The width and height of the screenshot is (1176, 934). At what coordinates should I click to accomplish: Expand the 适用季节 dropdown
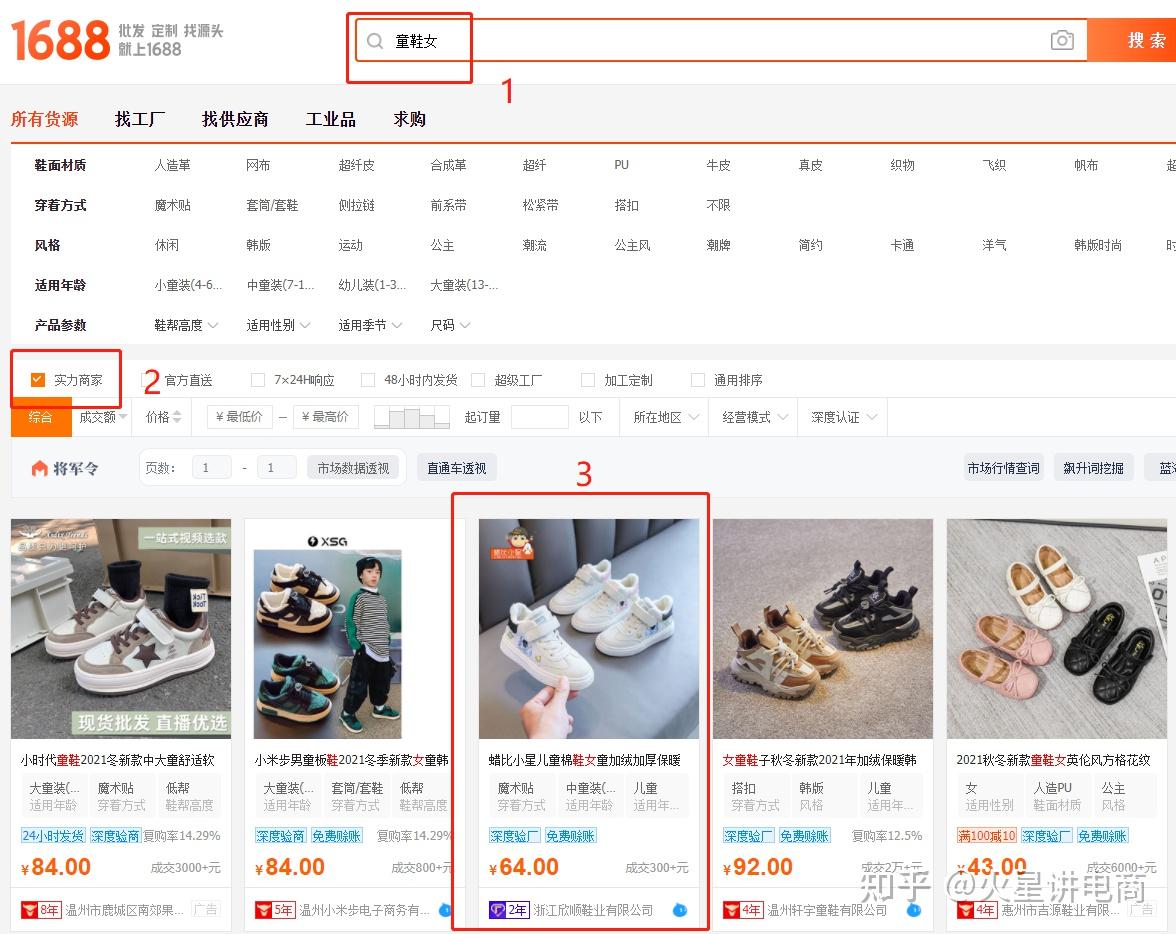click(370, 325)
